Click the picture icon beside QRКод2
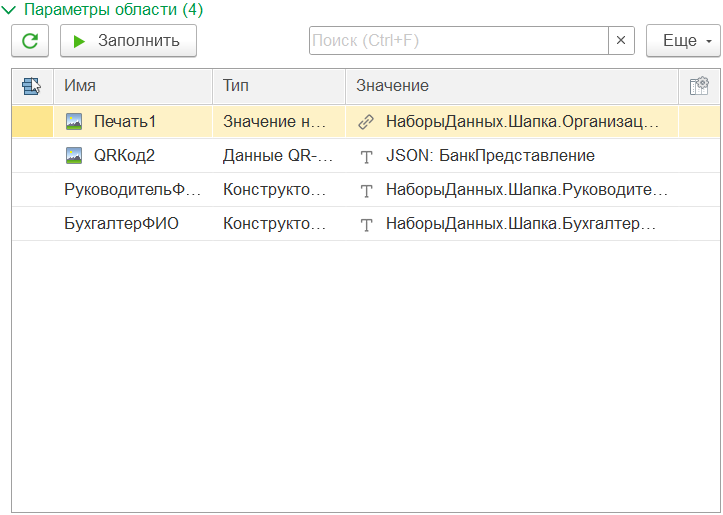This screenshot has width=723, height=515. [74, 156]
